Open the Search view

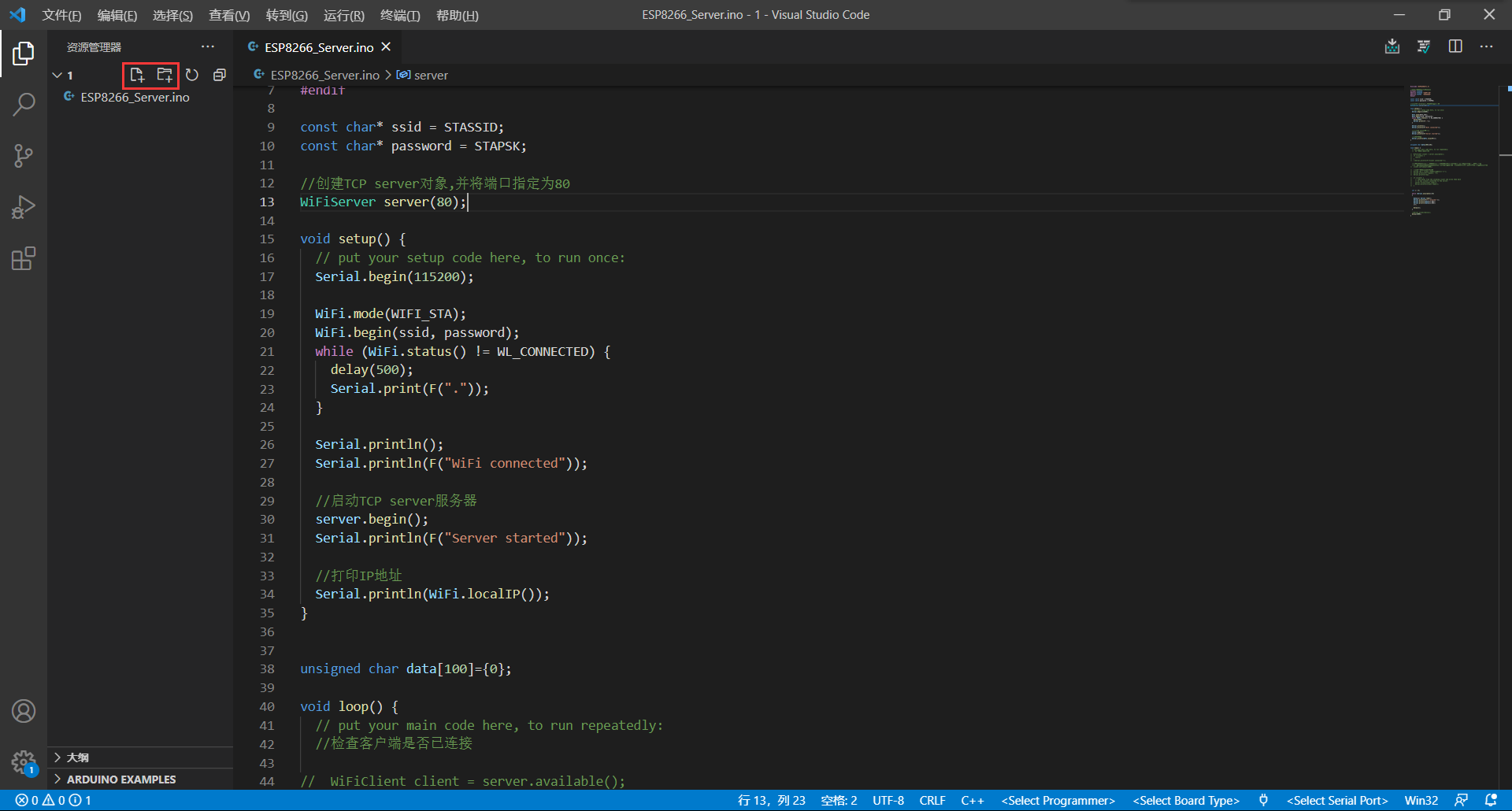point(24,103)
